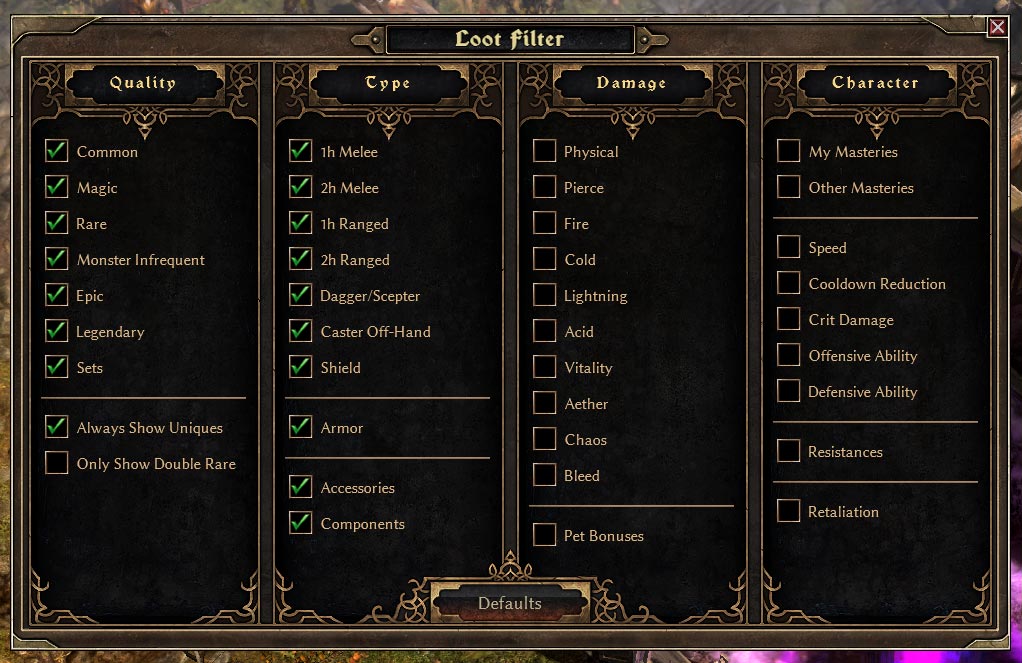Viewport: 1022px width, 663px height.
Task: Enable the Resistances filter
Action: [789, 450]
